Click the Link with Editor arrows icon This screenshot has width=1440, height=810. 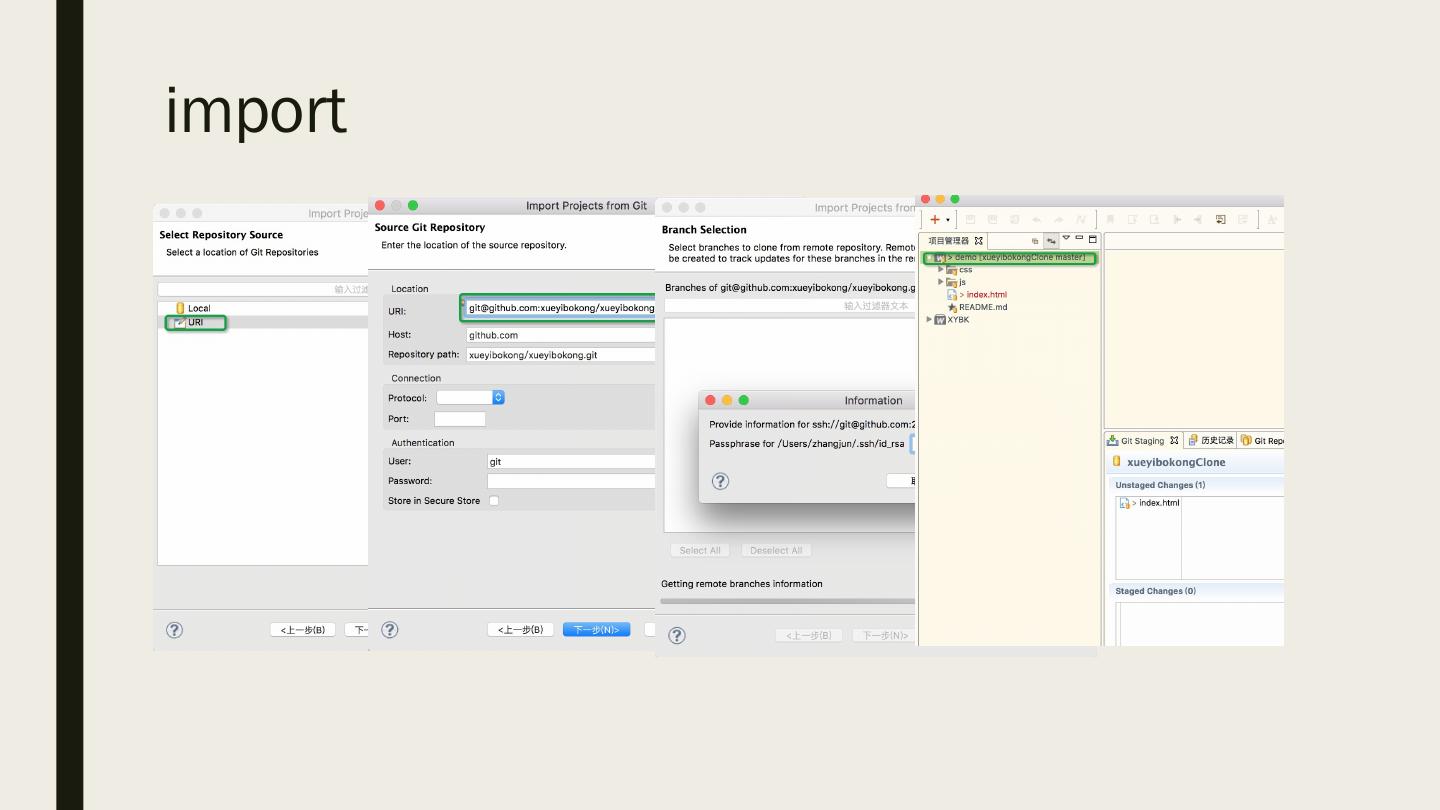point(1051,241)
